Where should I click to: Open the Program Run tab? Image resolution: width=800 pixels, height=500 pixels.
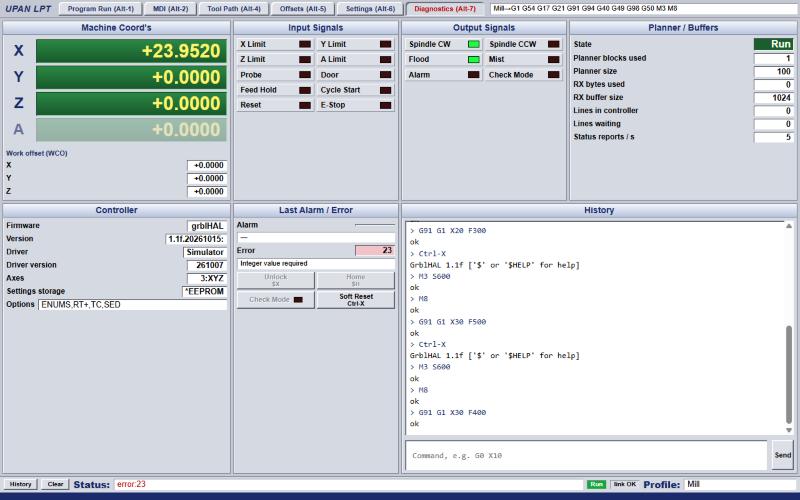point(101,9)
